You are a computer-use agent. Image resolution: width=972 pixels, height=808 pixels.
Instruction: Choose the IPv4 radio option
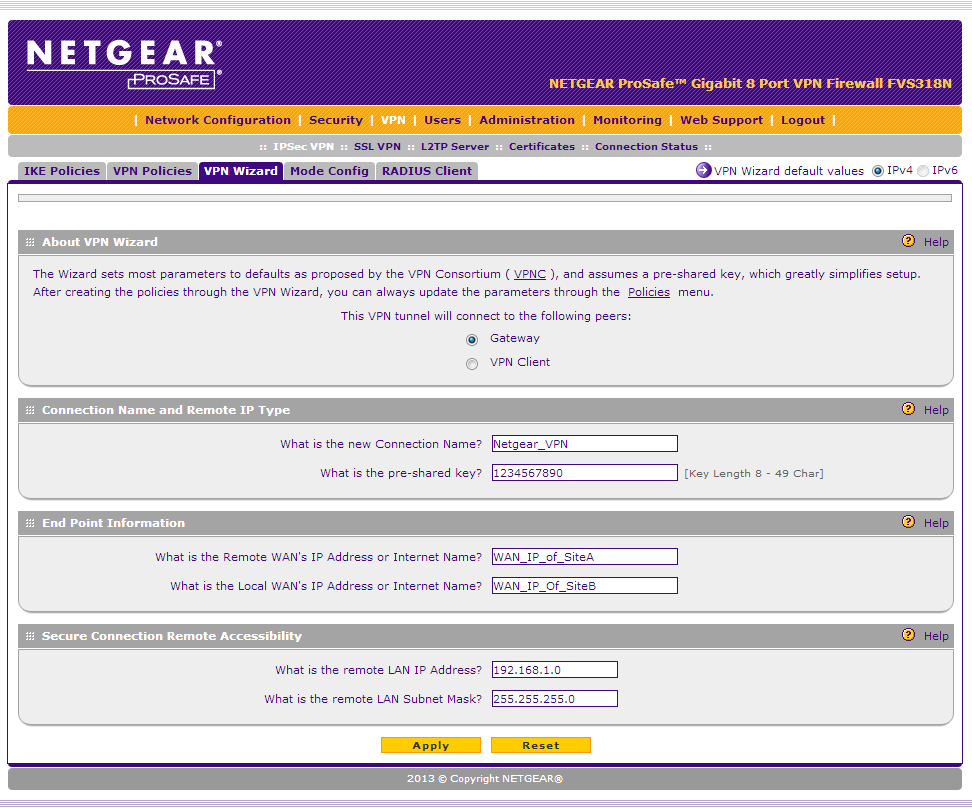(x=878, y=171)
